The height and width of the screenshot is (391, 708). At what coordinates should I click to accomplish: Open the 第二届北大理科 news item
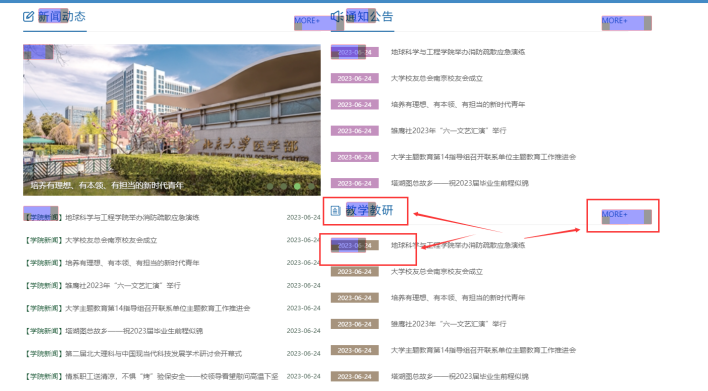[x=154, y=354]
